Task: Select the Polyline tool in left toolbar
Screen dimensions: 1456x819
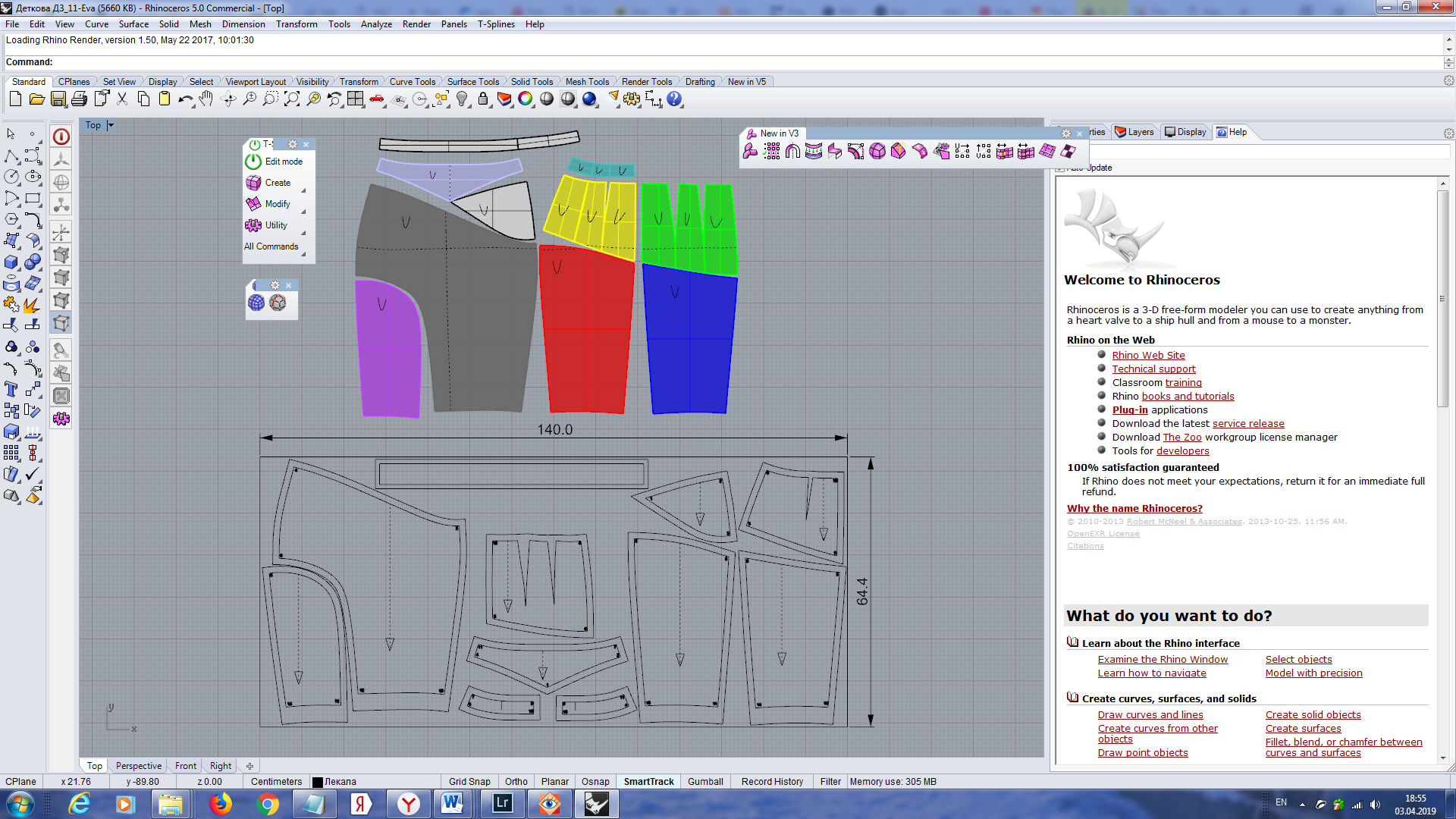Action: coord(11,155)
